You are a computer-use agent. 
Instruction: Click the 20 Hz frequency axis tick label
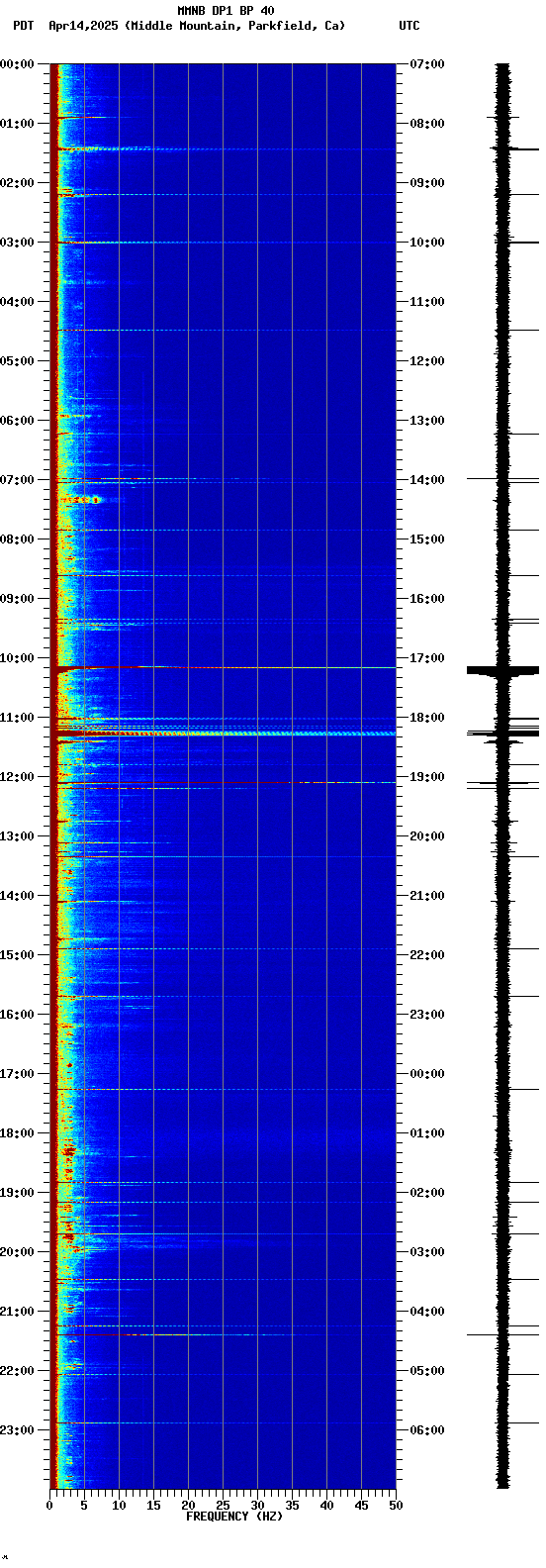pos(188,1506)
